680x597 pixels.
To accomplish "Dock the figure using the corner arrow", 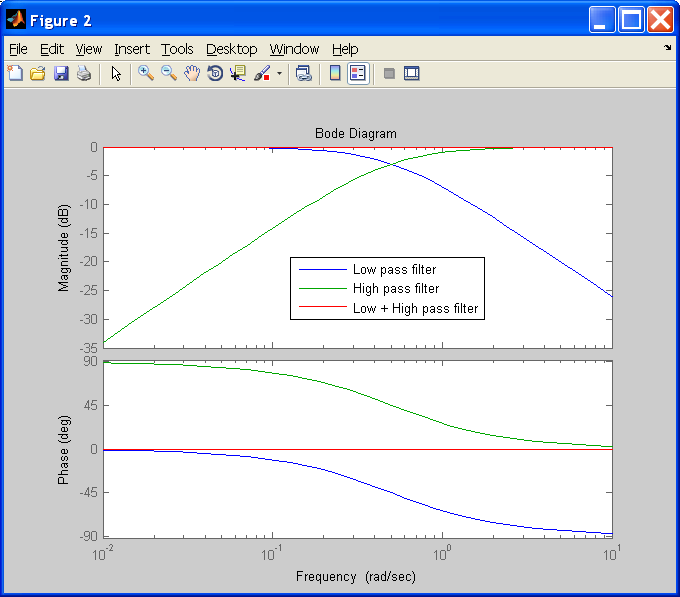I will point(667,47).
